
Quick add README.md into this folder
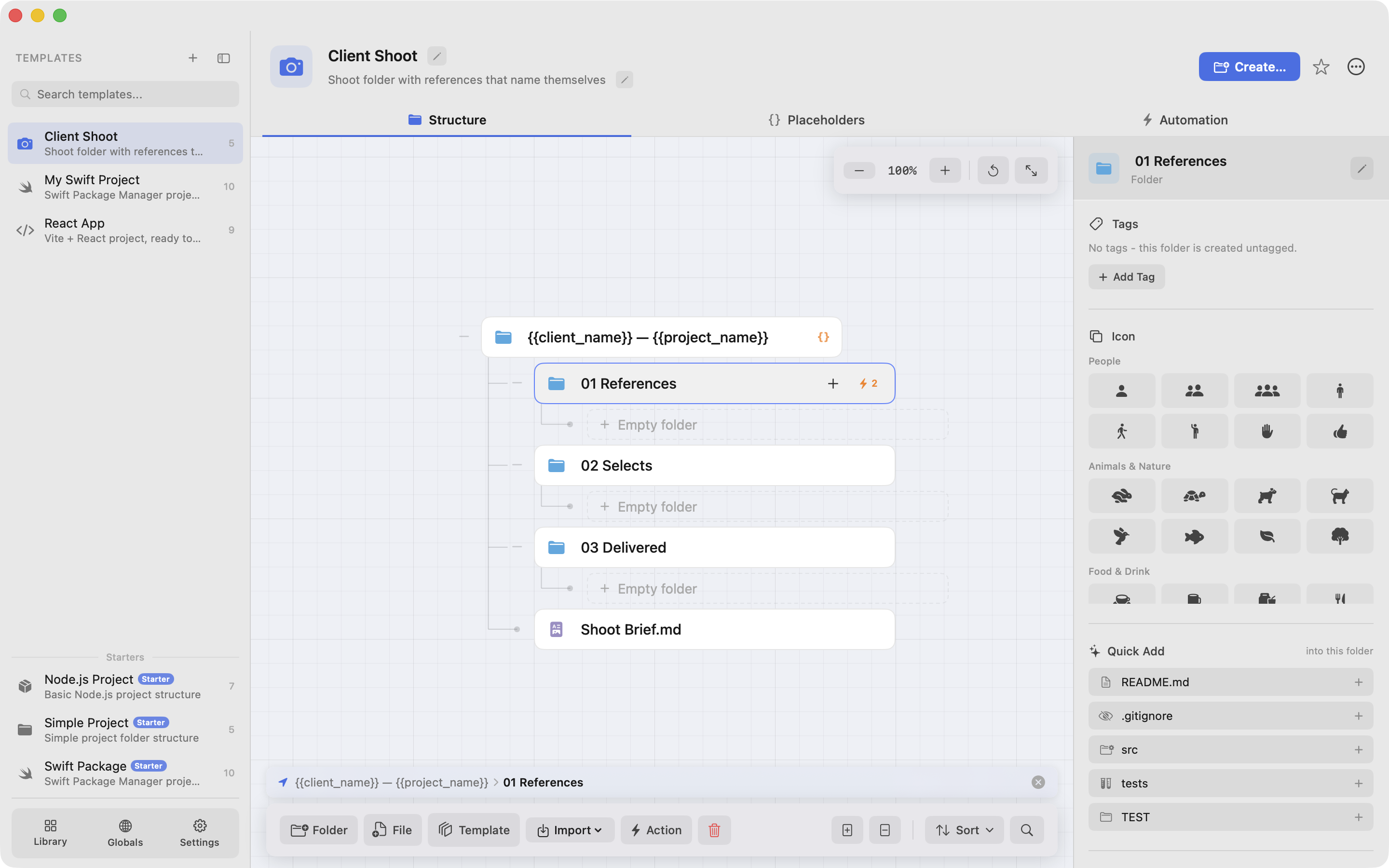[1231, 682]
